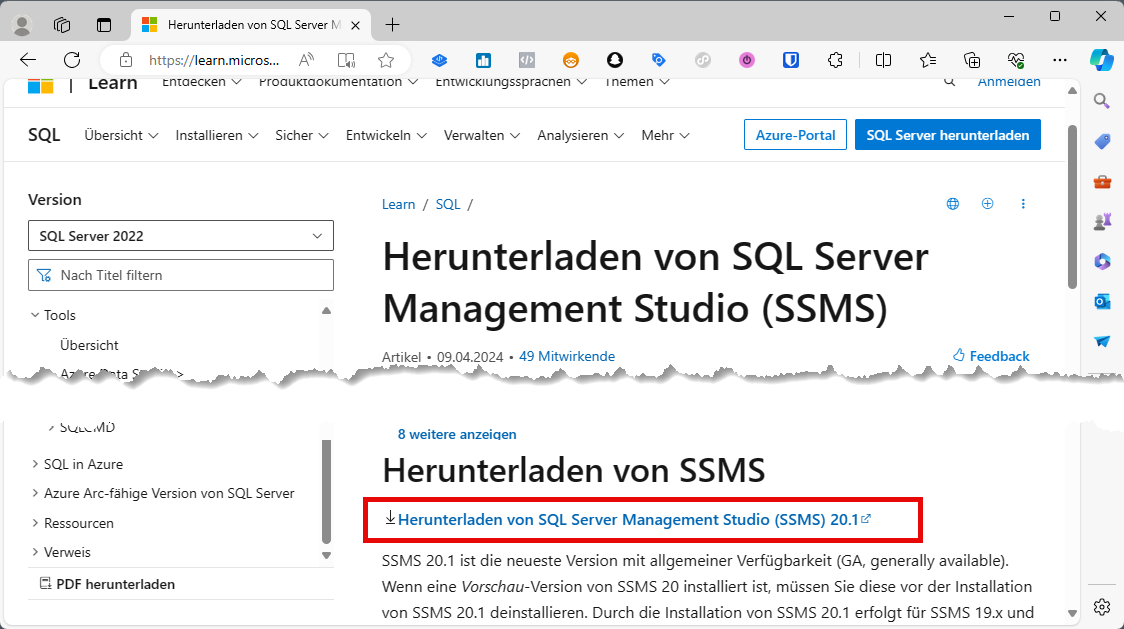Open Outlook from the Edge sidebar
1124x629 pixels.
point(1101,301)
